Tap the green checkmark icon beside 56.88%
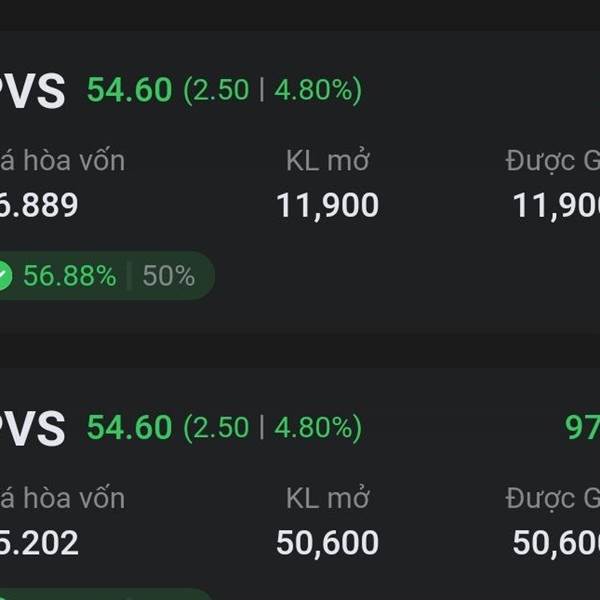 (x=4, y=276)
